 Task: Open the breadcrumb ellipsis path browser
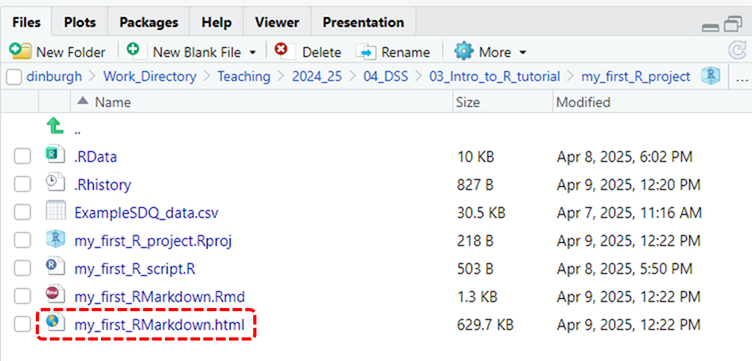tap(742, 78)
